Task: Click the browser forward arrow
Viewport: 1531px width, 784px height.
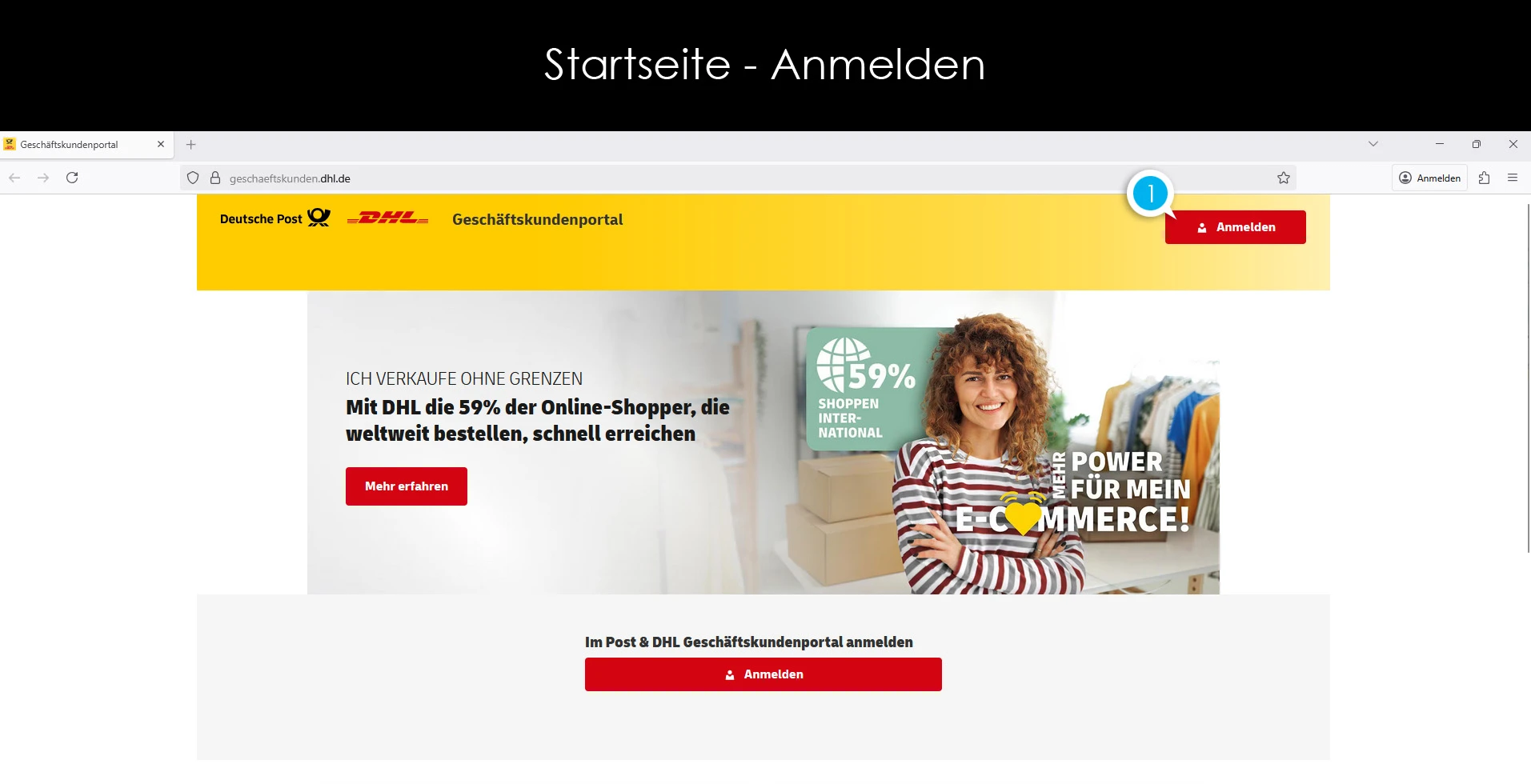Action: pos(43,178)
